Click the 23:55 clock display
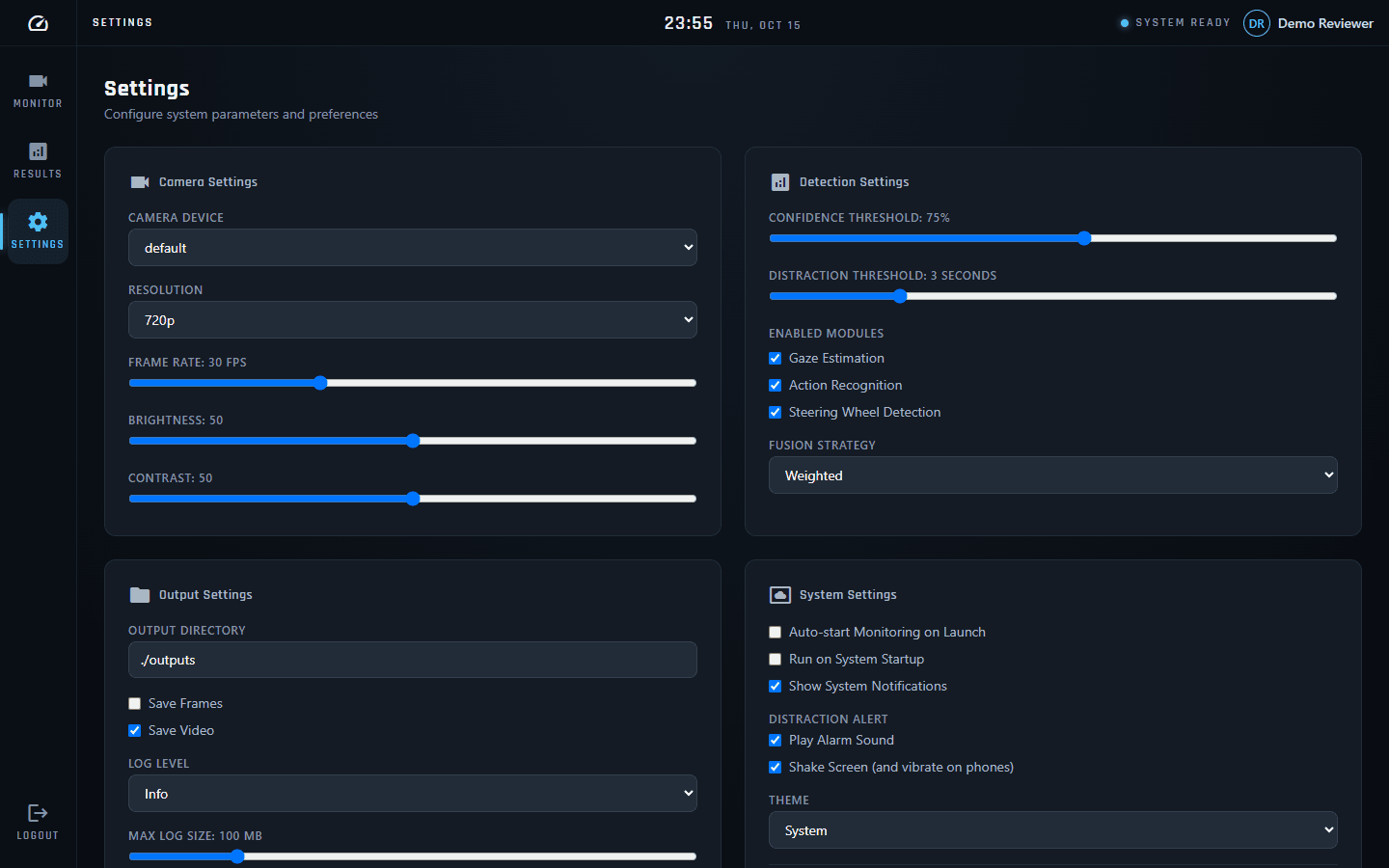The image size is (1389, 868). [689, 23]
